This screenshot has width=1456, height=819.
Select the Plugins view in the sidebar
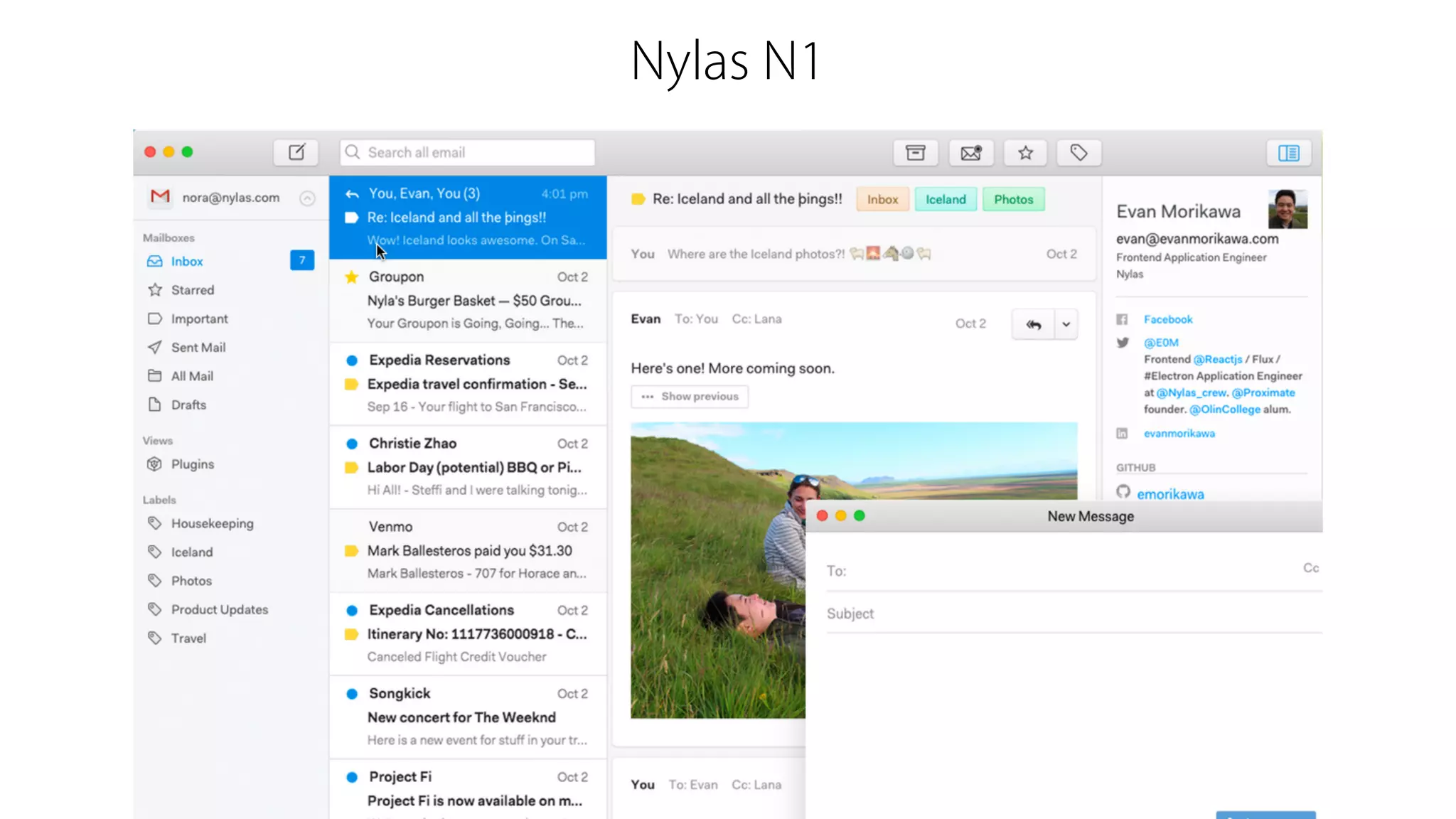[192, 464]
